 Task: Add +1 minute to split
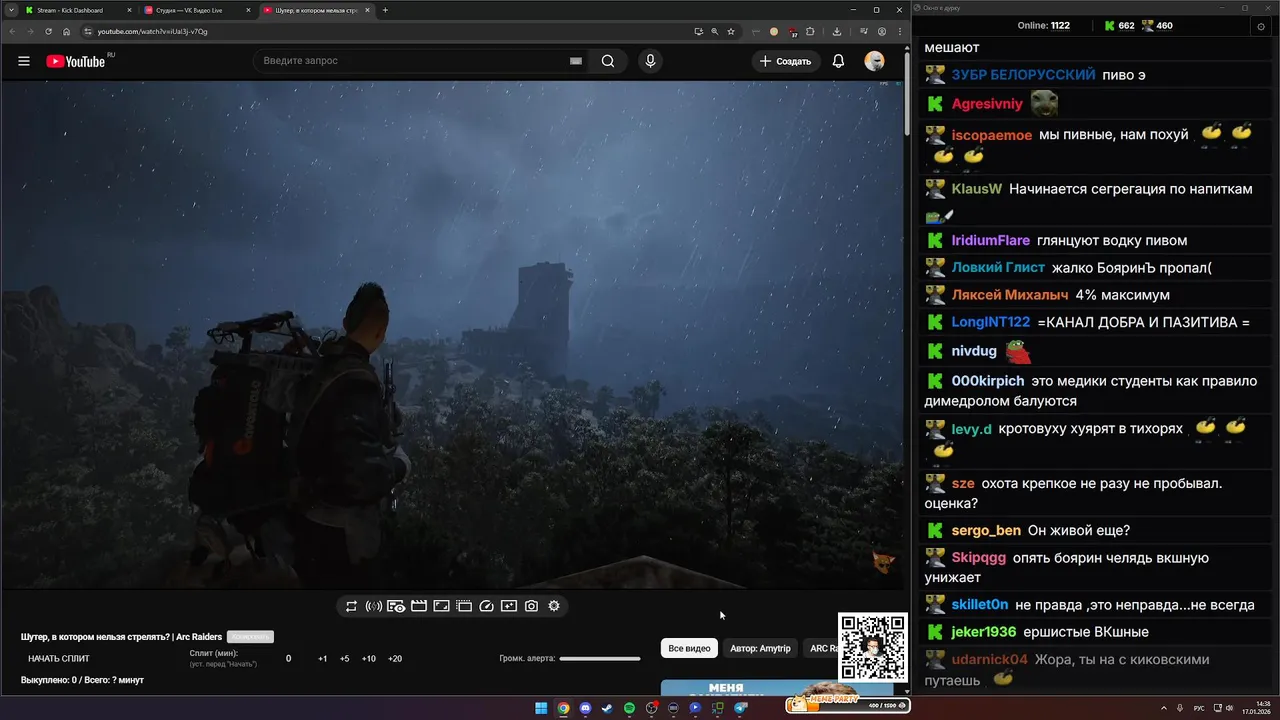pos(322,659)
